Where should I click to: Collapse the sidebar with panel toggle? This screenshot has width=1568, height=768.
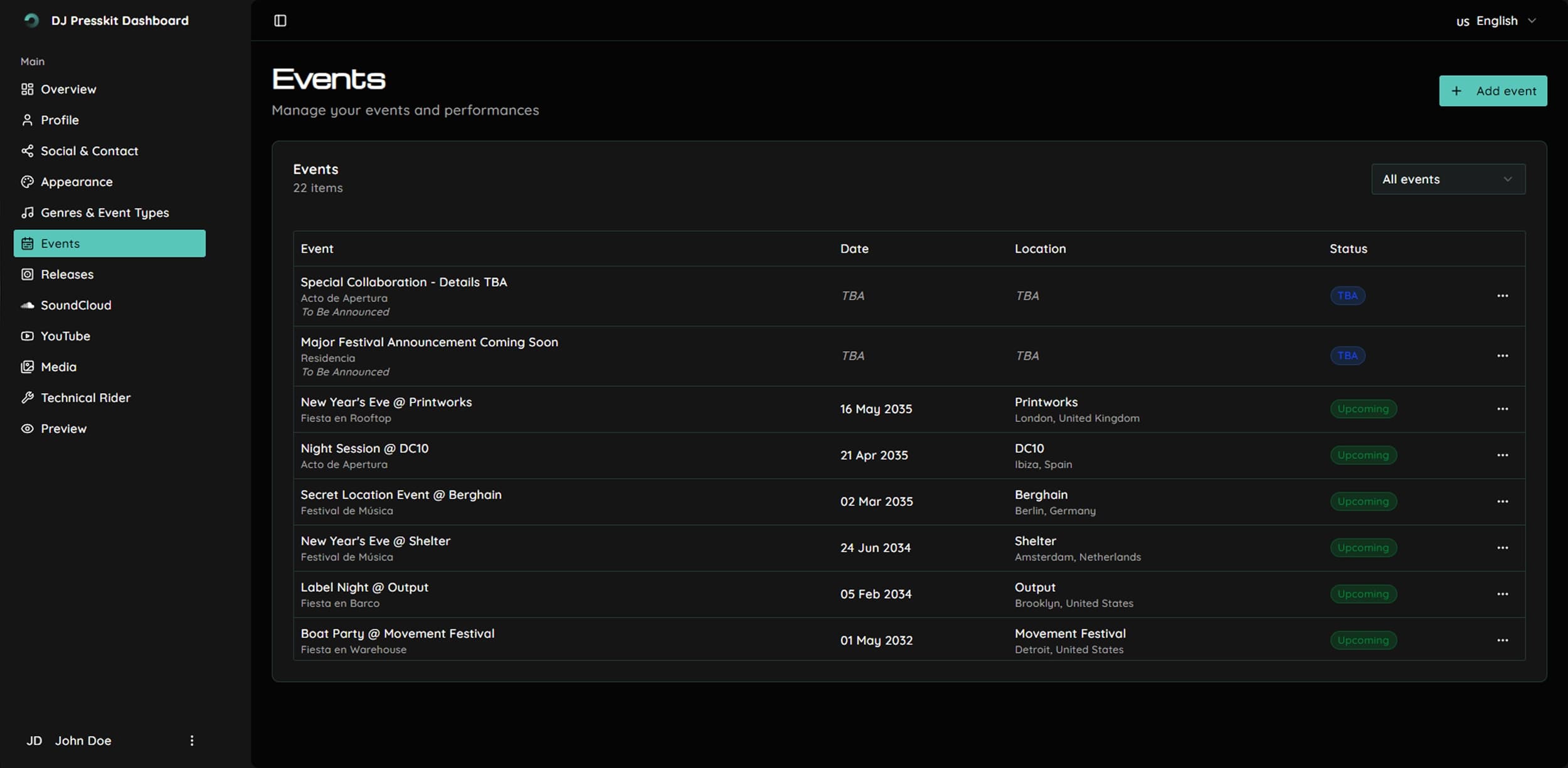280,20
